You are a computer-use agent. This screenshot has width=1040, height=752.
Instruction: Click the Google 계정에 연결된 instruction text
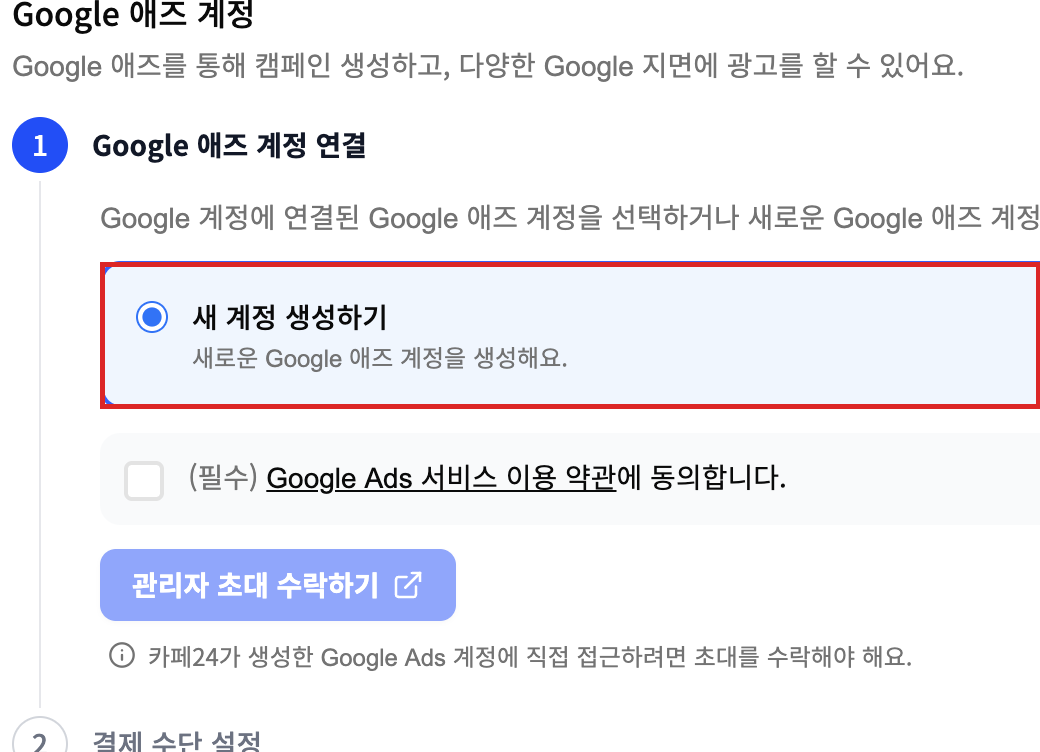(570, 218)
